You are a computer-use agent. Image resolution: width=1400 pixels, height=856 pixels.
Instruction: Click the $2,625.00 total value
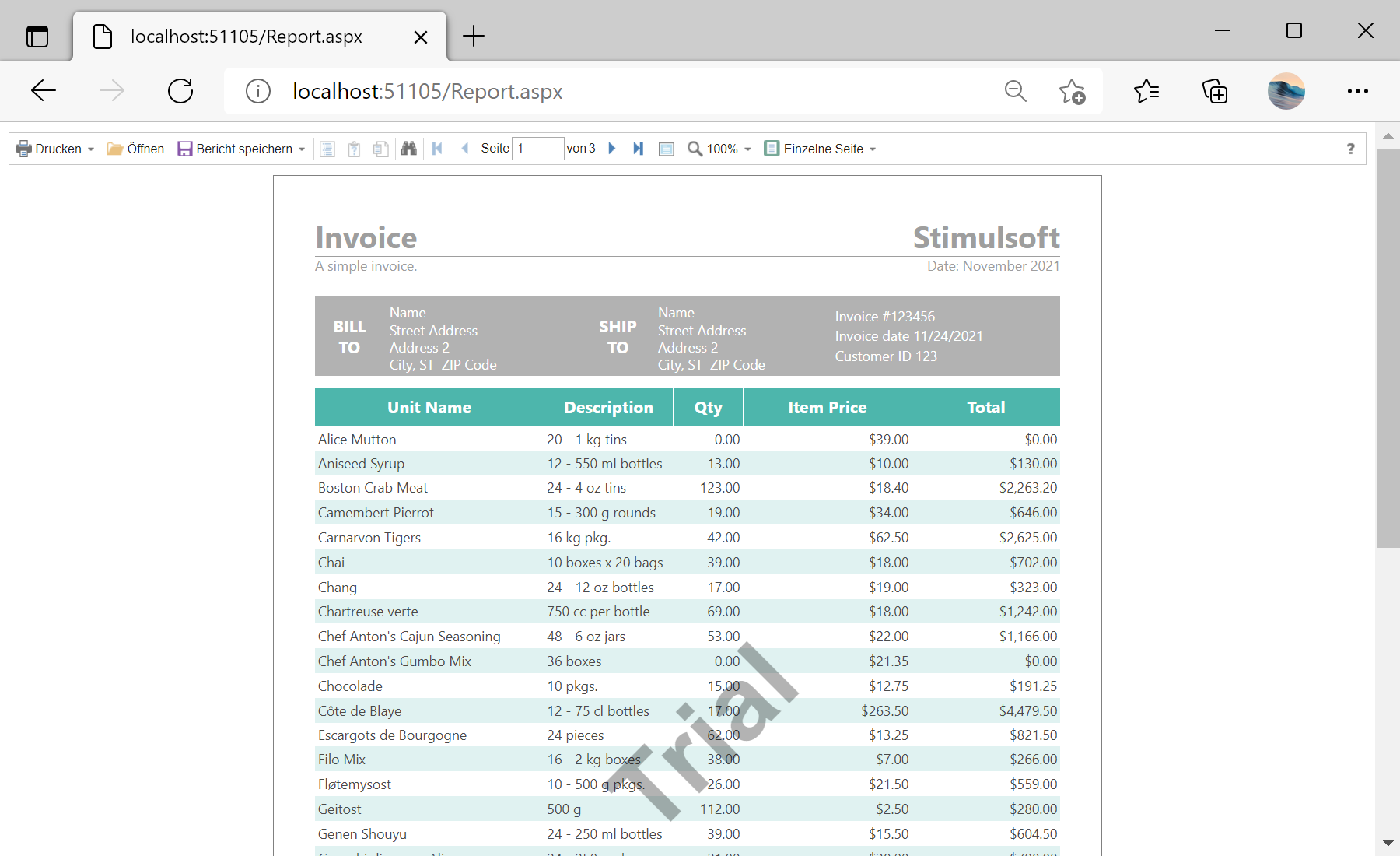tap(1028, 538)
